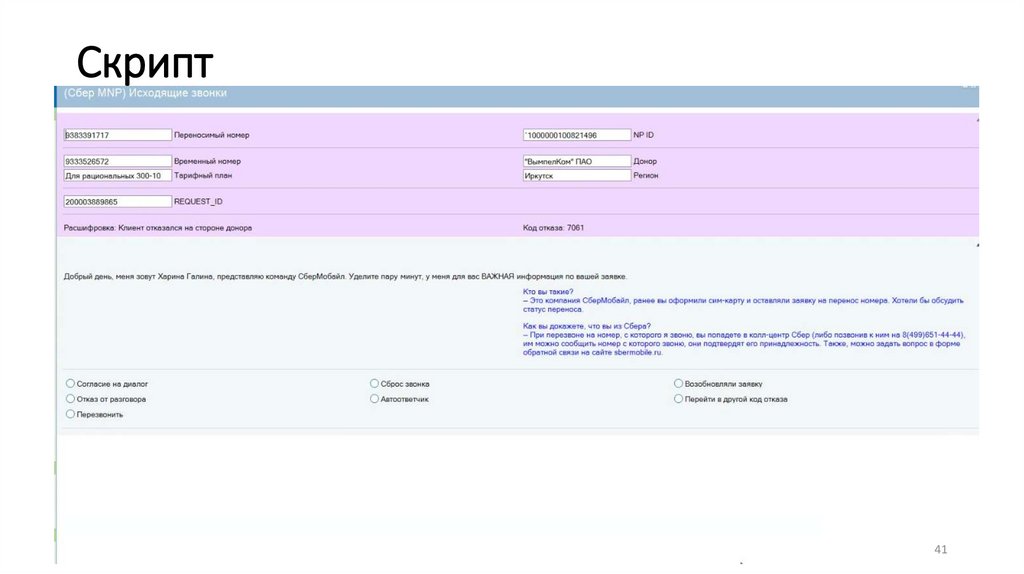The height and width of the screenshot is (574, 1024).
Task: Choose the "Возобновляли заявку" option
Action: [678, 383]
